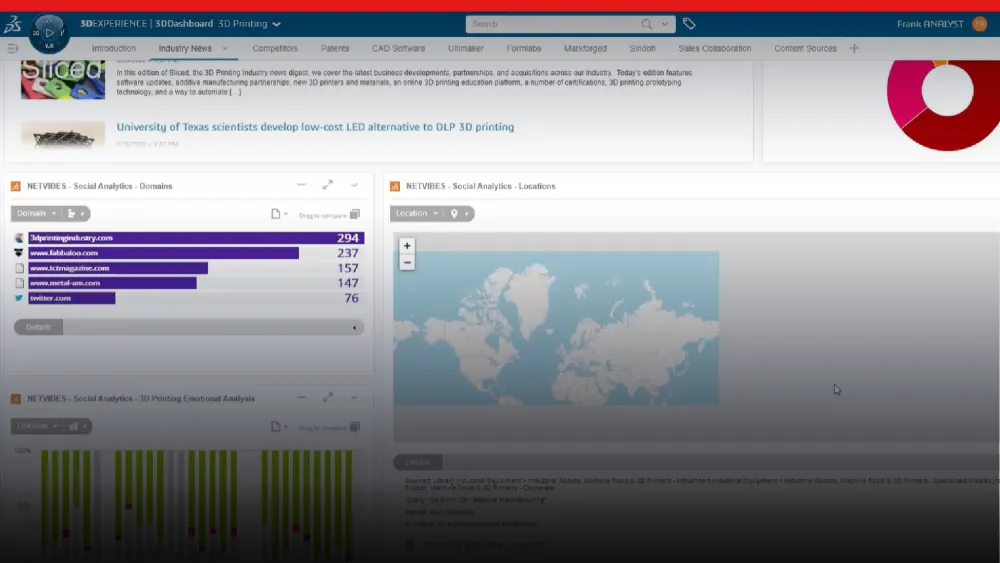This screenshot has width=1000, height=563.
Task: Open the Introduction tab
Action: [x=114, y=48]
